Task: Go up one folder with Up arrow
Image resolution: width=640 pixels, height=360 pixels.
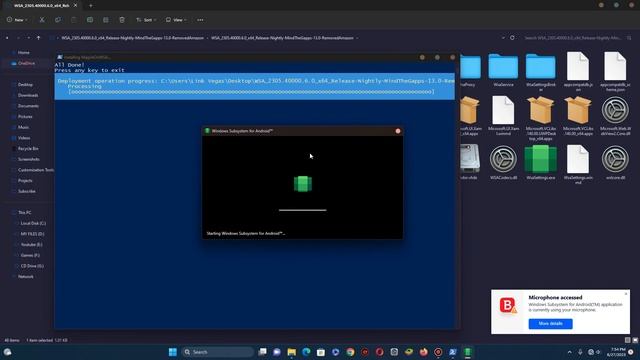Action: click(38, 38)
